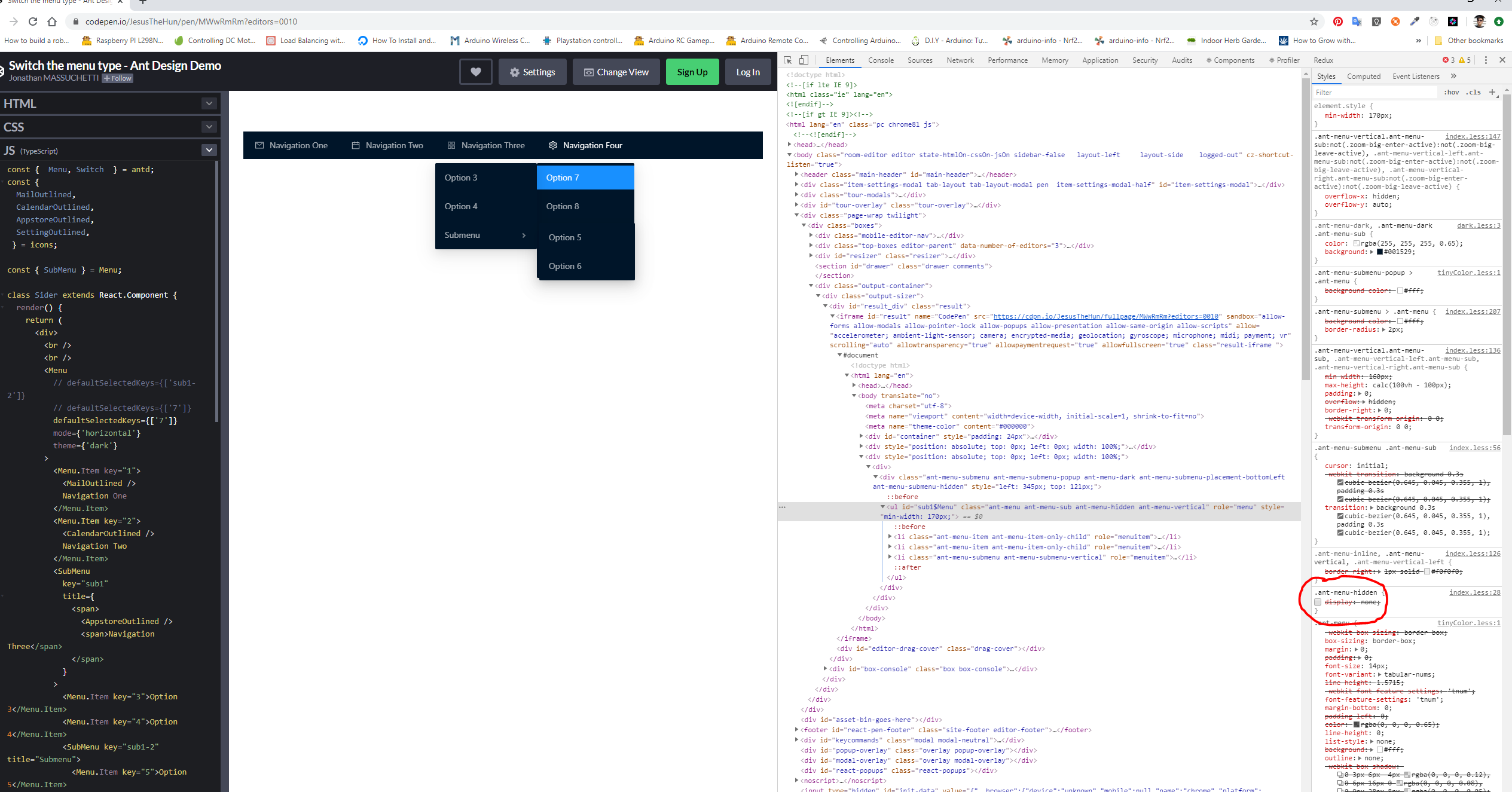Open the Computed styles tab

point(1363,77)
